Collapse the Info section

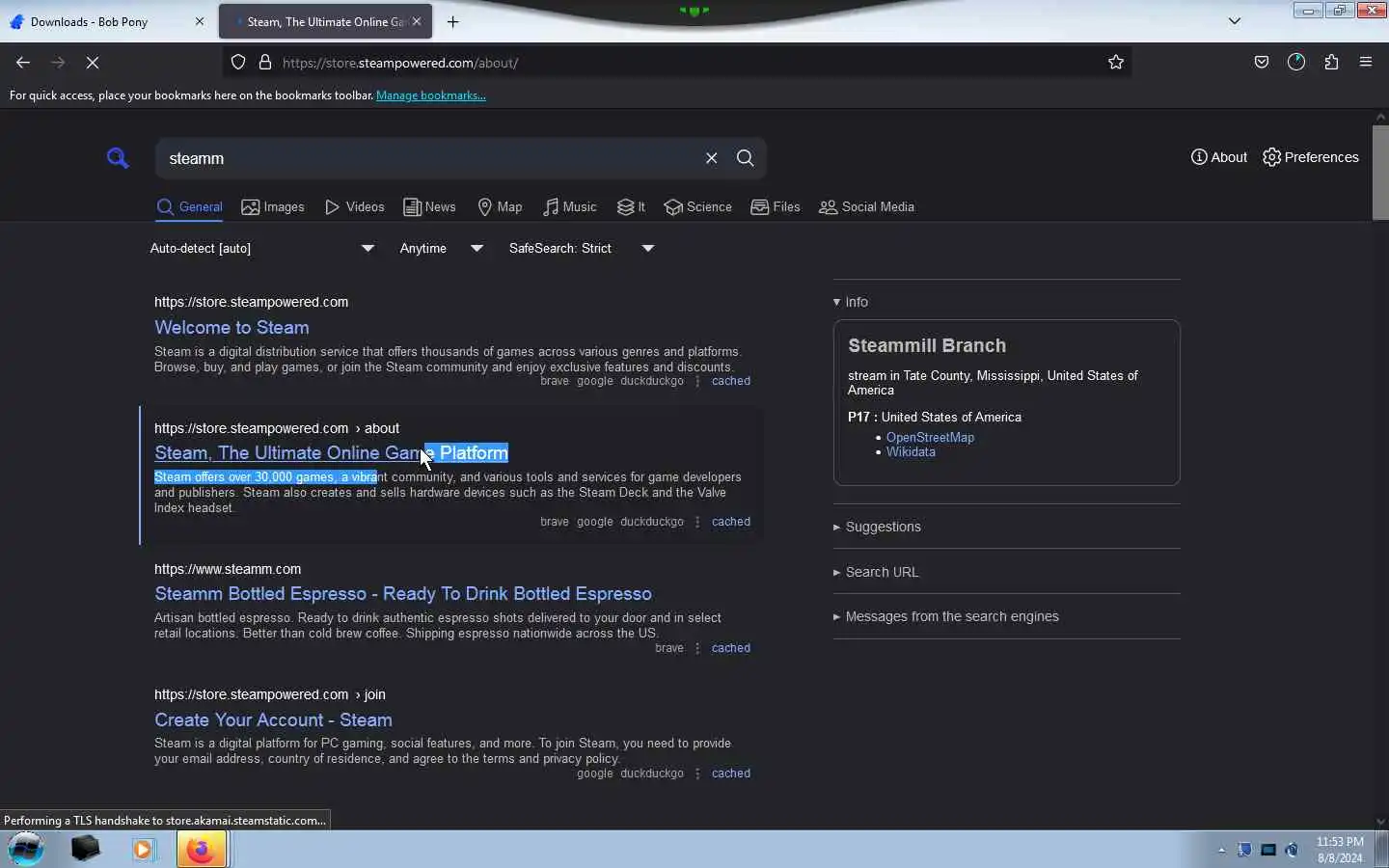851,302
